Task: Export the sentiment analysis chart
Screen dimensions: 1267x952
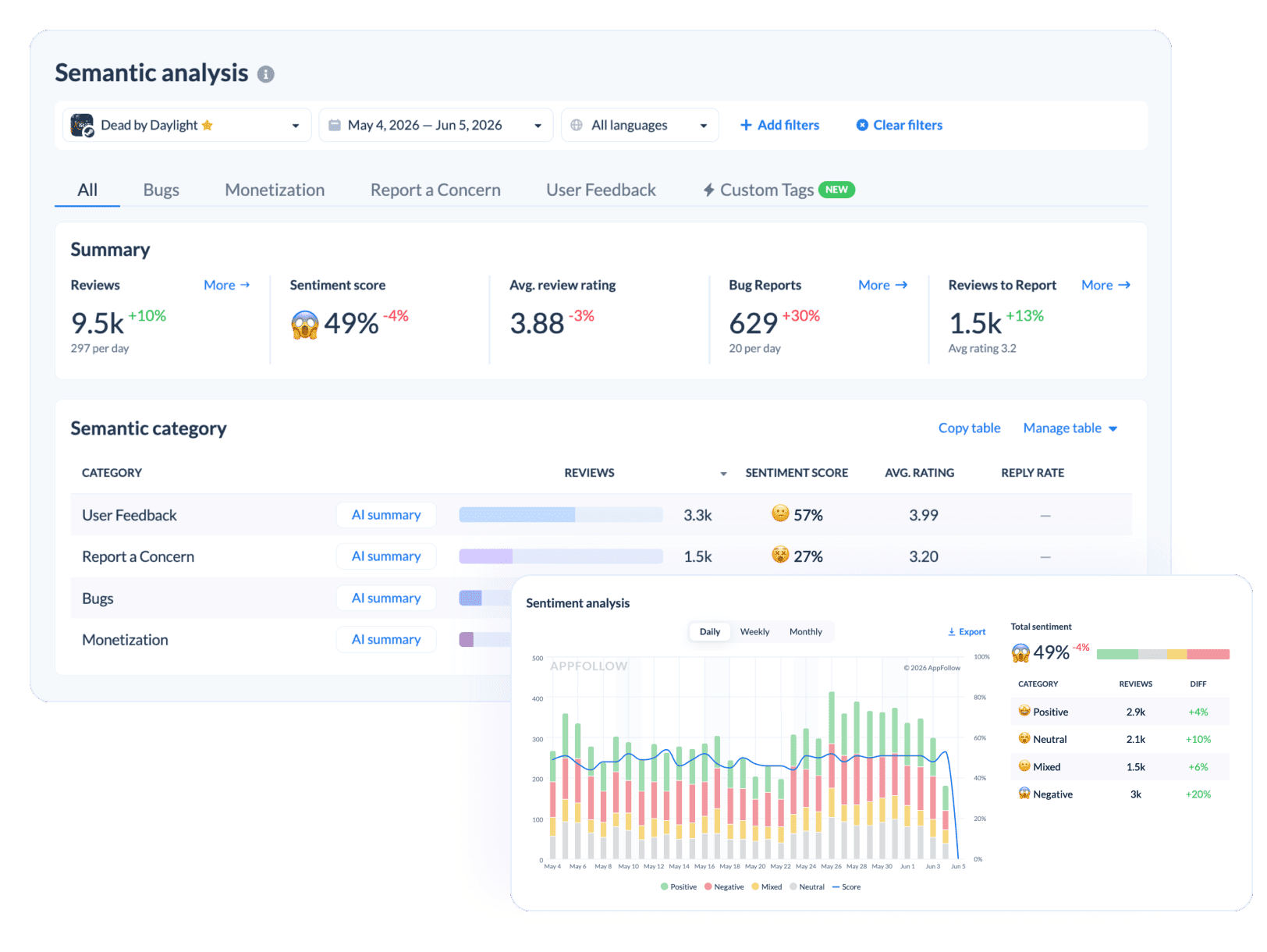Action: click(967, 631)
